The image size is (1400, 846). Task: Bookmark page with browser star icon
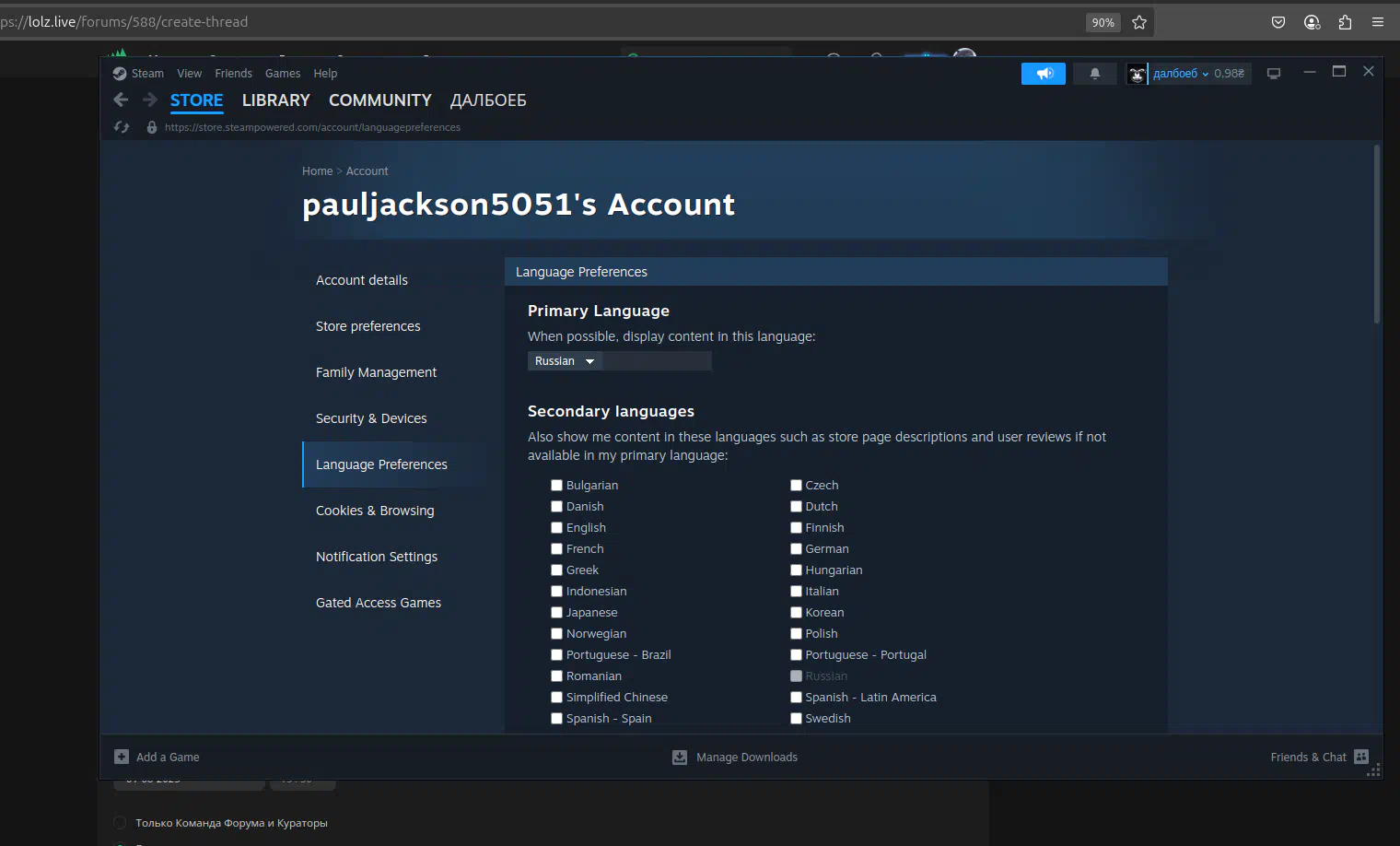pos(1139,22)
